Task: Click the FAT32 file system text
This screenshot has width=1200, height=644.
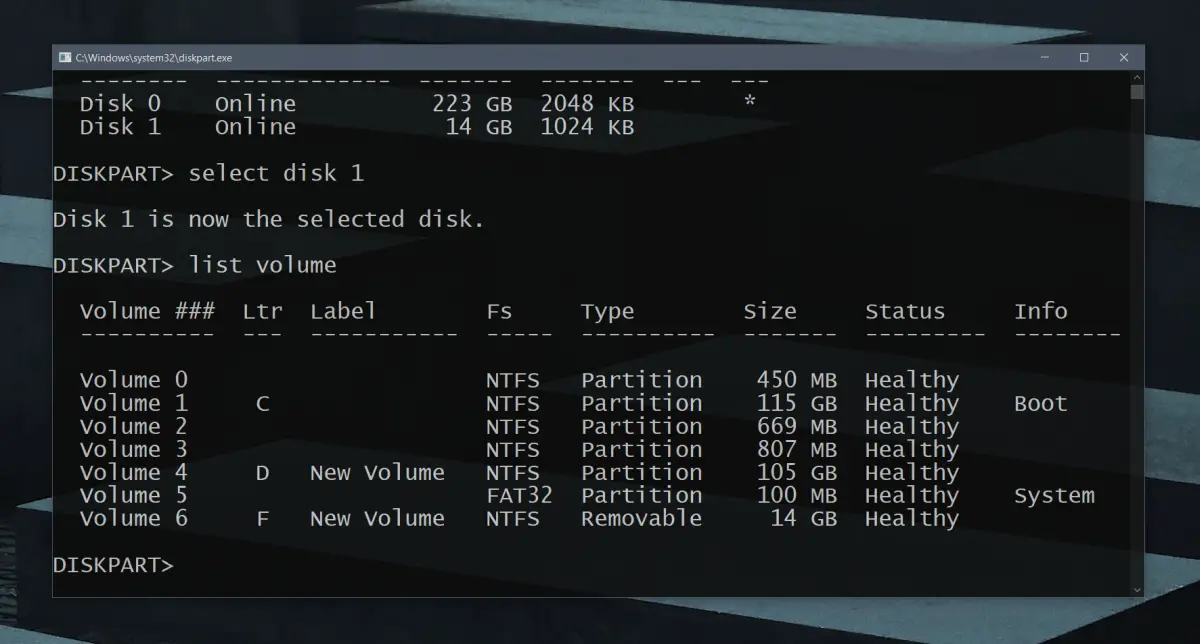Action: (x=519, y=496)
